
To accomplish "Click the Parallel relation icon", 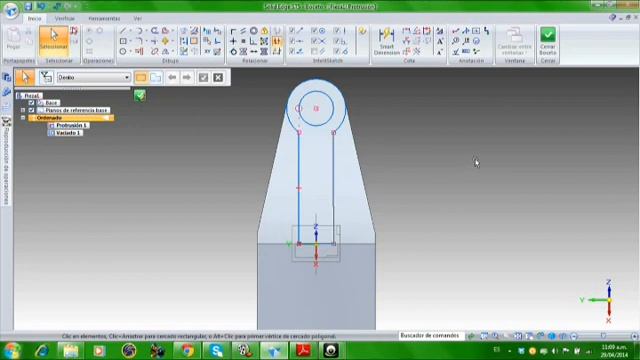I will pos(243,31).
